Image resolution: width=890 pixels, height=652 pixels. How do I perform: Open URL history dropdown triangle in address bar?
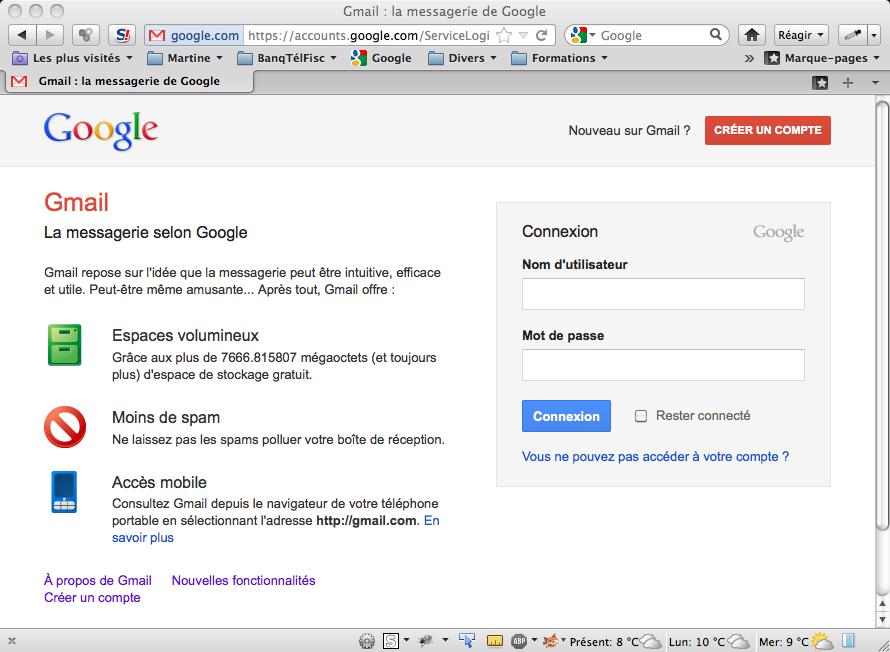[523, 36]
